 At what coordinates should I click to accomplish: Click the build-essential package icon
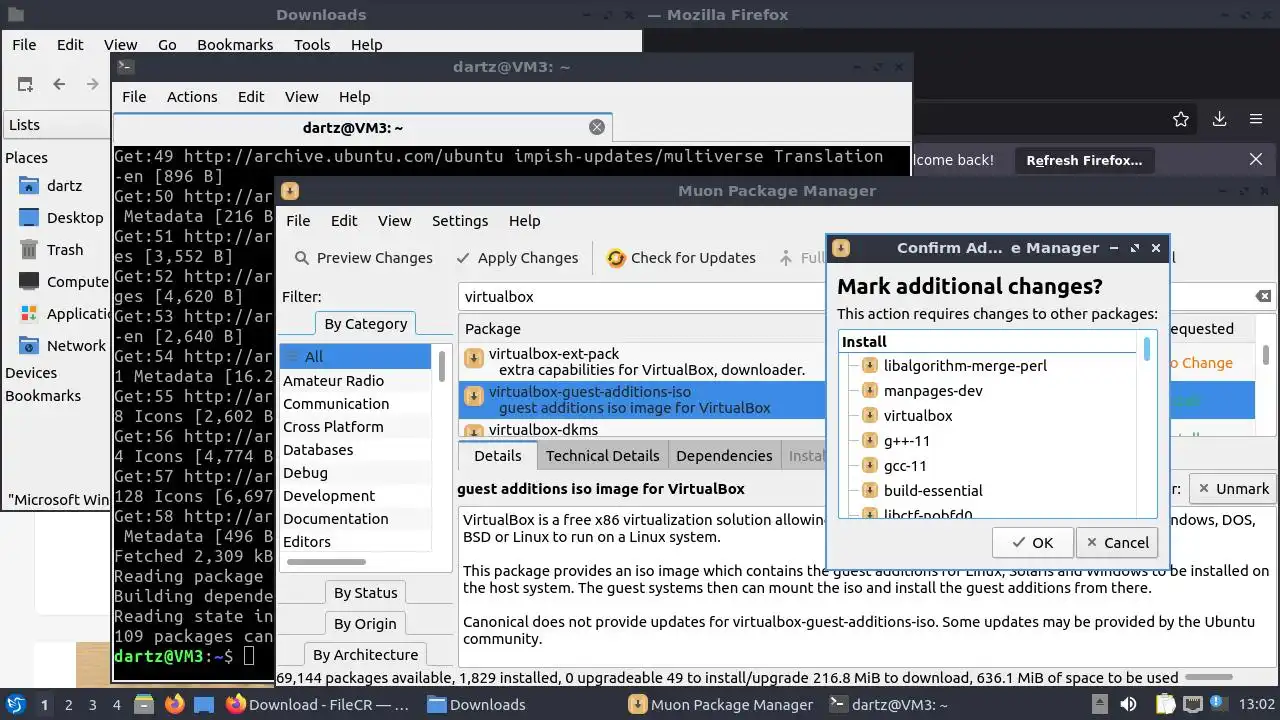pos(870,491)
